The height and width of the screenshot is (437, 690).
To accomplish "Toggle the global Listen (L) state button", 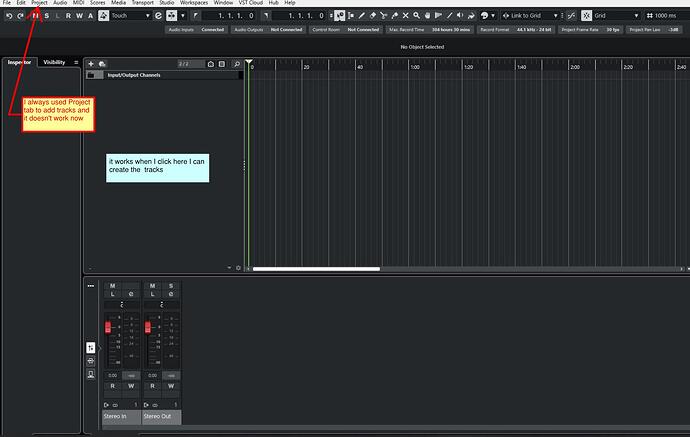I will click(x=57, y=16).
